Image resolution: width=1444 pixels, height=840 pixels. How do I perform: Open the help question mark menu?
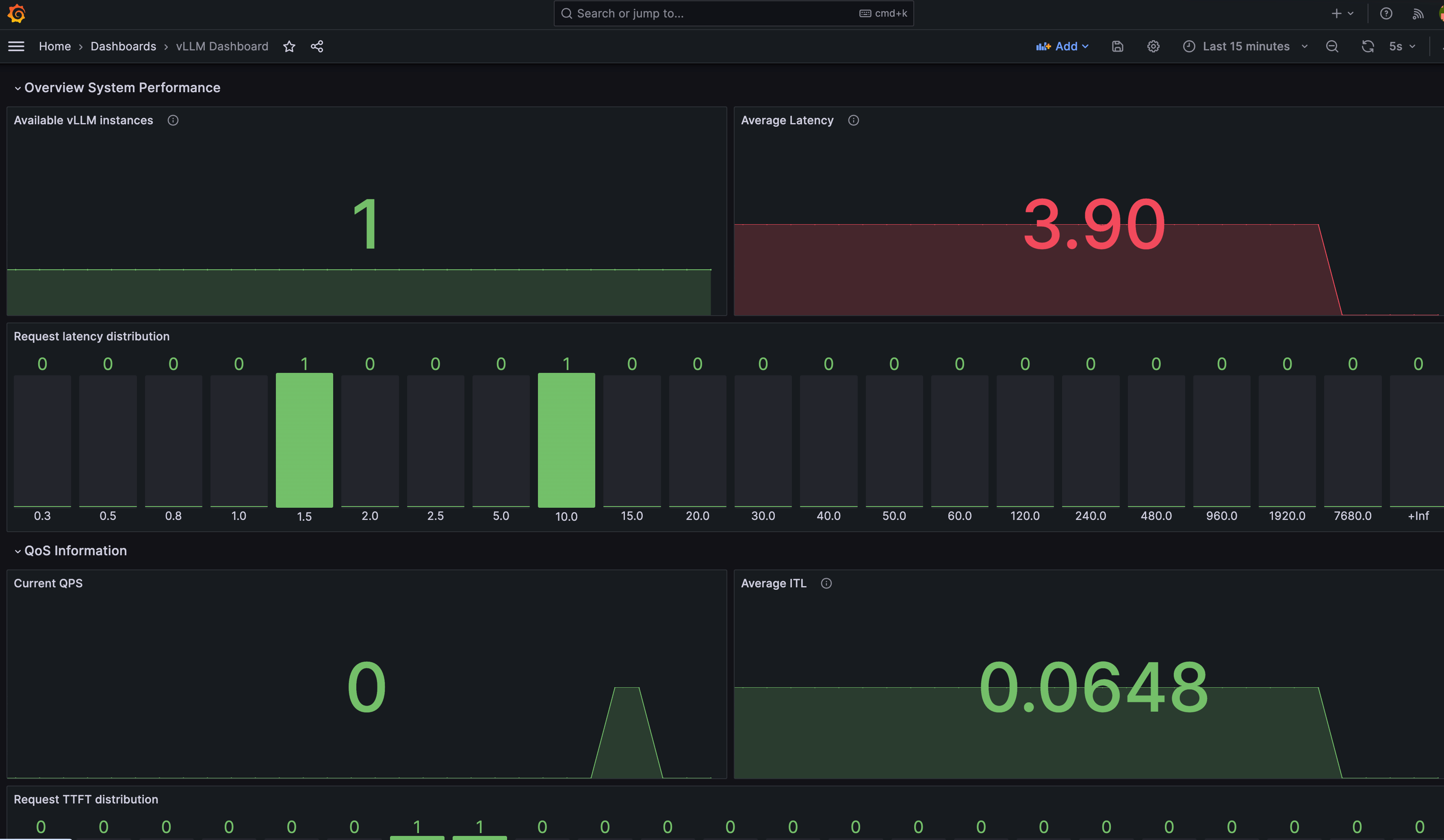pos(1386,13)
